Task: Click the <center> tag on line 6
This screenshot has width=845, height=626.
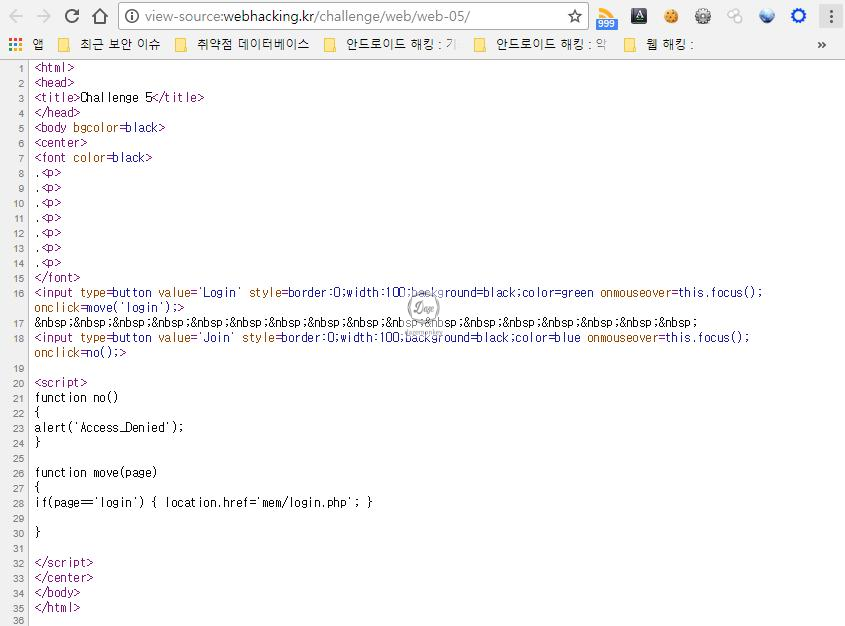Action: (60, 143)
